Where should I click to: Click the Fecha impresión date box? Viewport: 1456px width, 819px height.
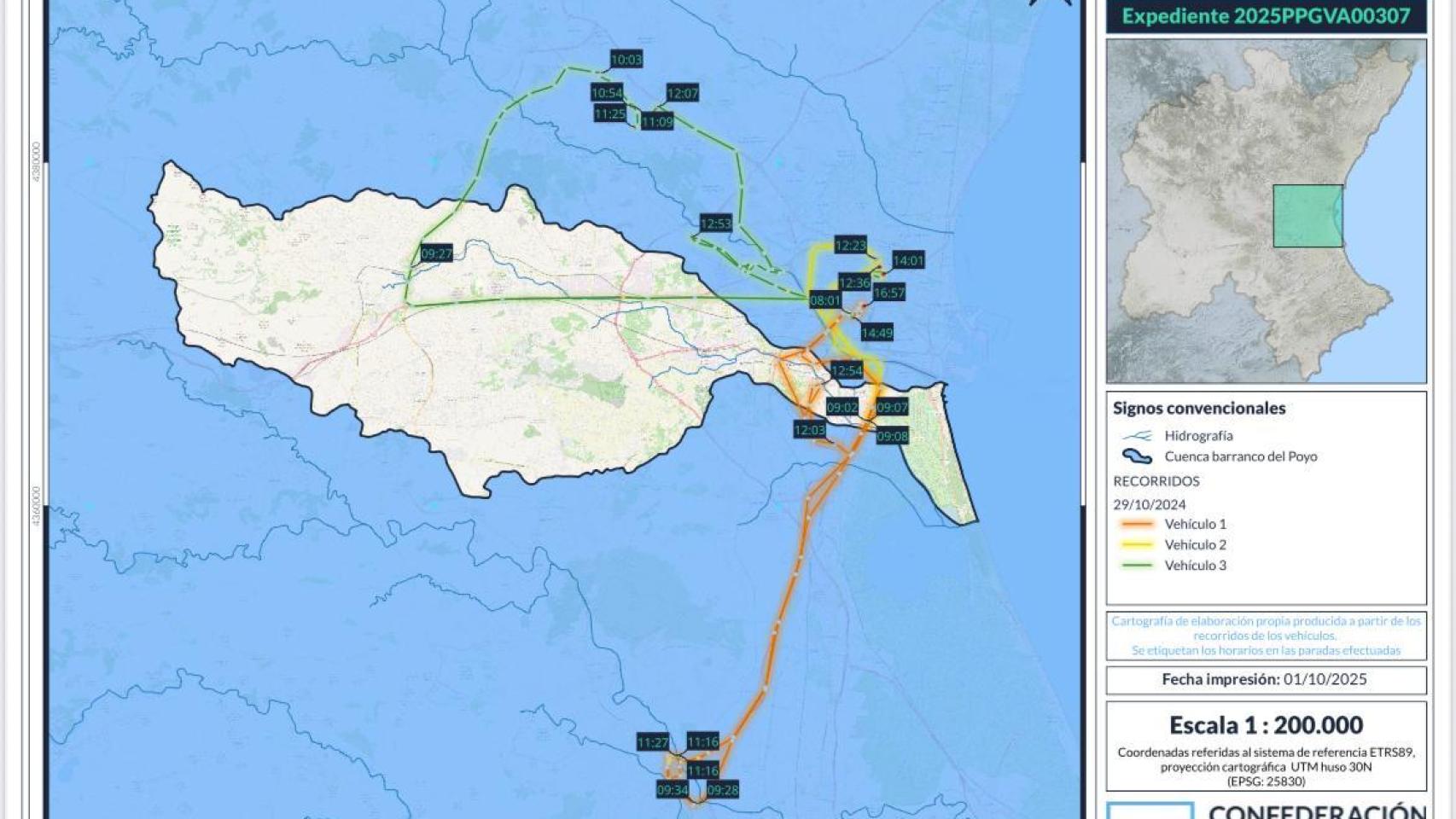coord(1266,680)
